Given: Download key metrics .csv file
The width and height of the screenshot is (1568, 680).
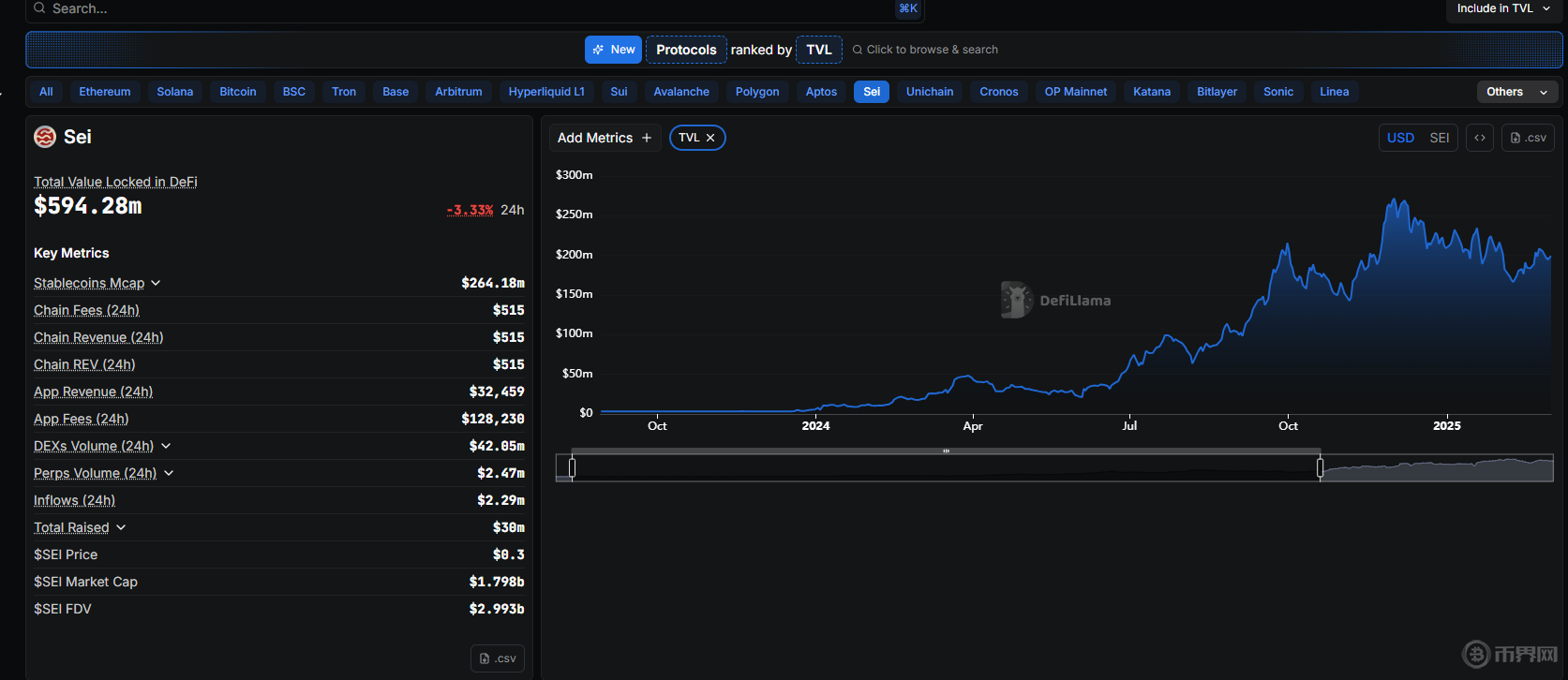Looking at the screenshot, I should click(x=498, y=658).
